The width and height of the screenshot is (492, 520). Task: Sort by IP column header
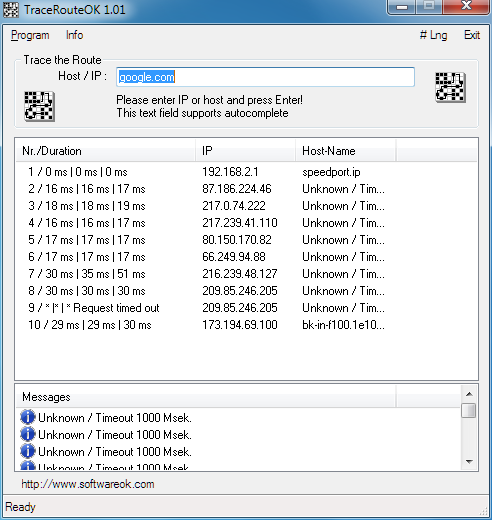coord(245,151)
